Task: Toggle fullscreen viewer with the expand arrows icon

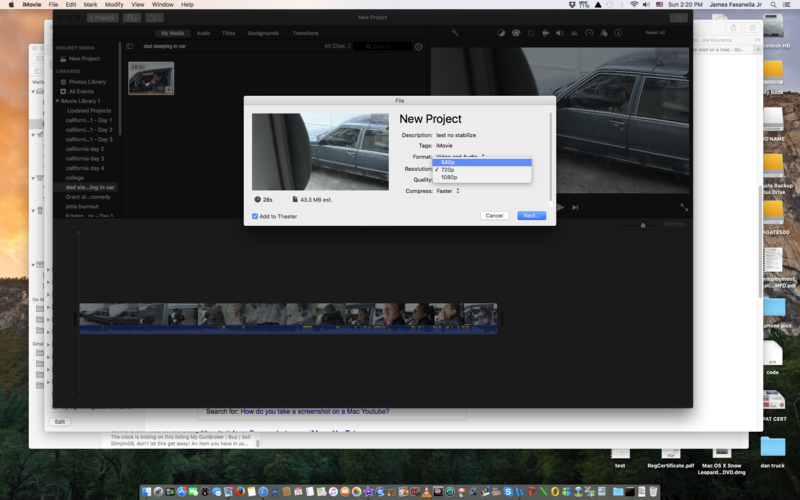Action: 684,207
